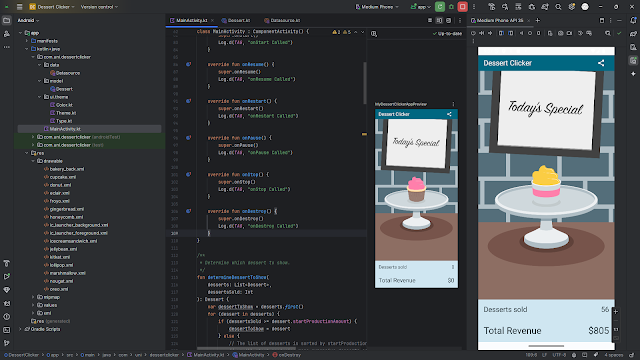The image size is (640, 360).
Task: Show more tool windows (three dots)
Action: pos(7,47)
